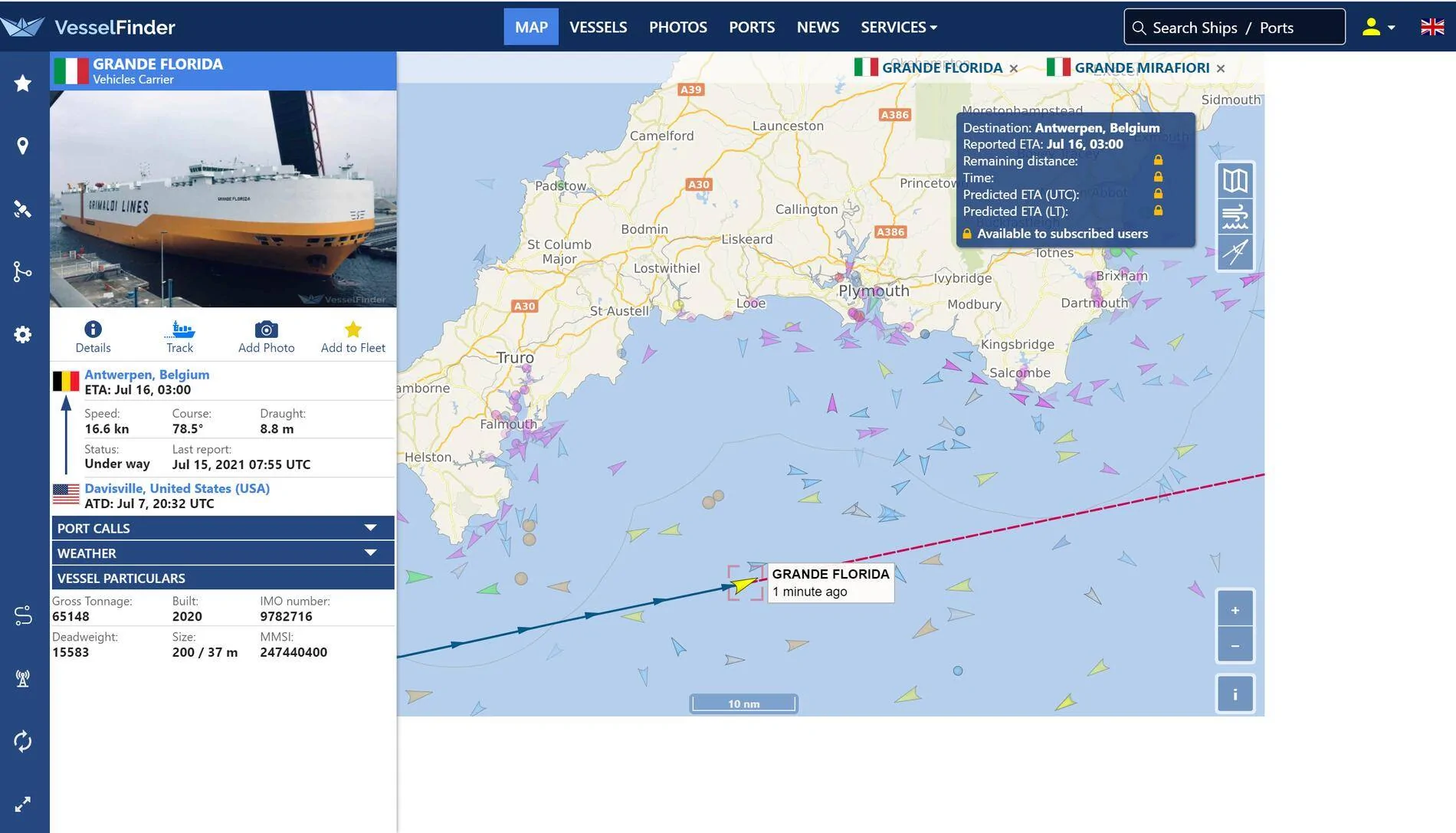Zoom in on the map

pos(1235,610)
